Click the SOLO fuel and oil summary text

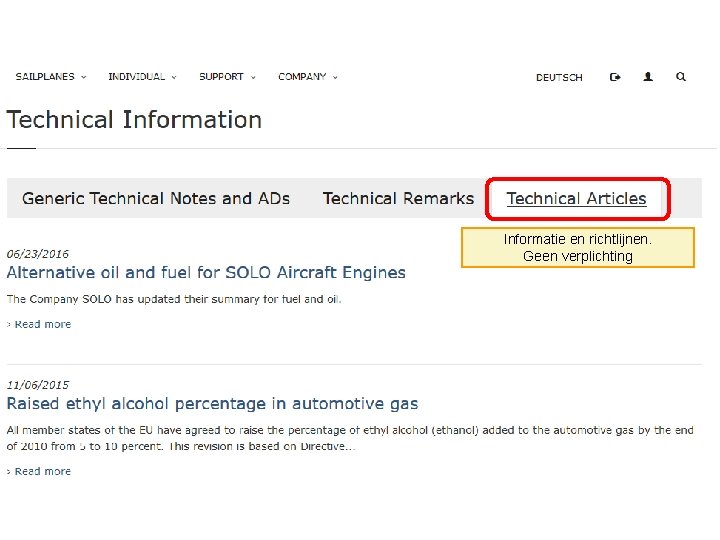tap(174, 299)
